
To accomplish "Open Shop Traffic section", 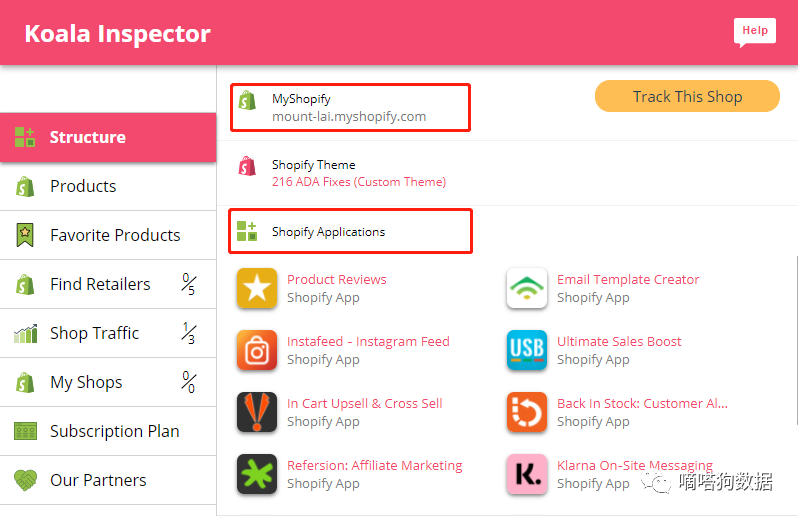I will pos(108,333).
